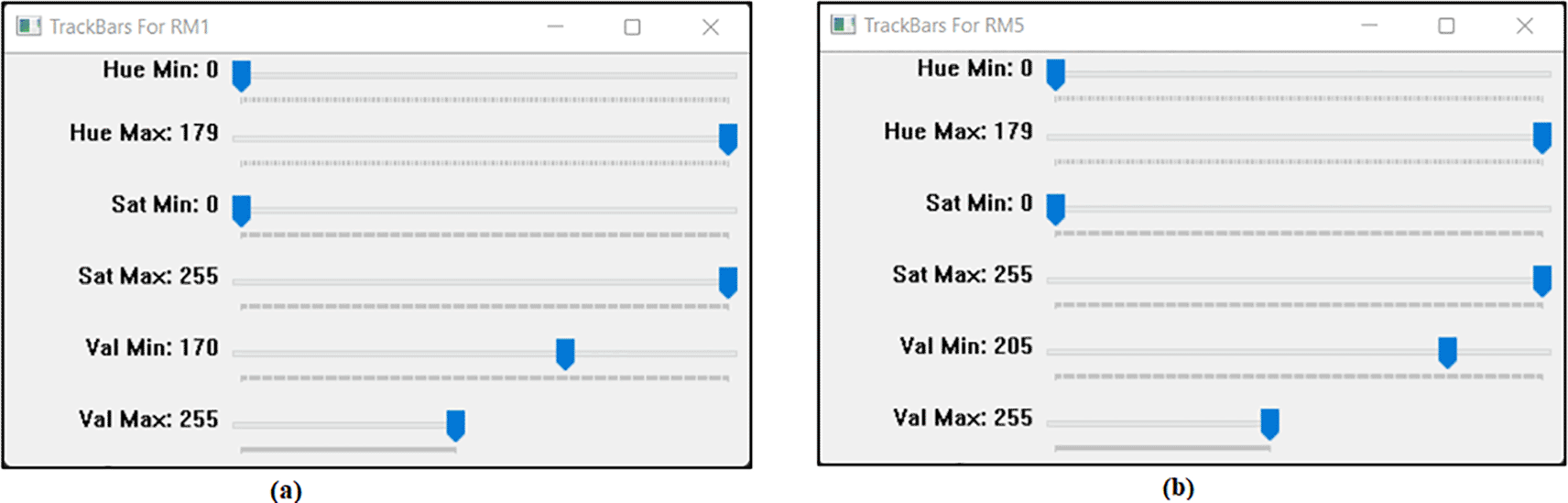Click Sat Min slider thumb in RM5
This screenshot has height=503, width=1568.
pos(1055,209)
